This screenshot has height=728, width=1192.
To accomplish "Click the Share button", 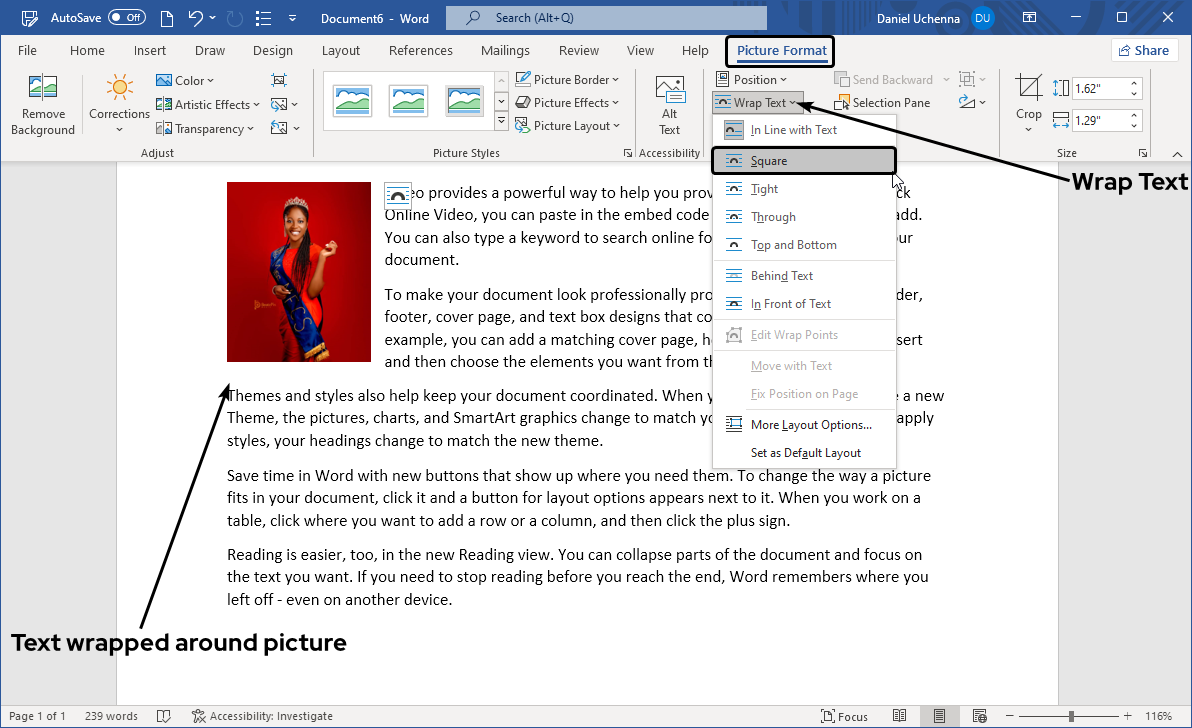I will click(1144, 51).
